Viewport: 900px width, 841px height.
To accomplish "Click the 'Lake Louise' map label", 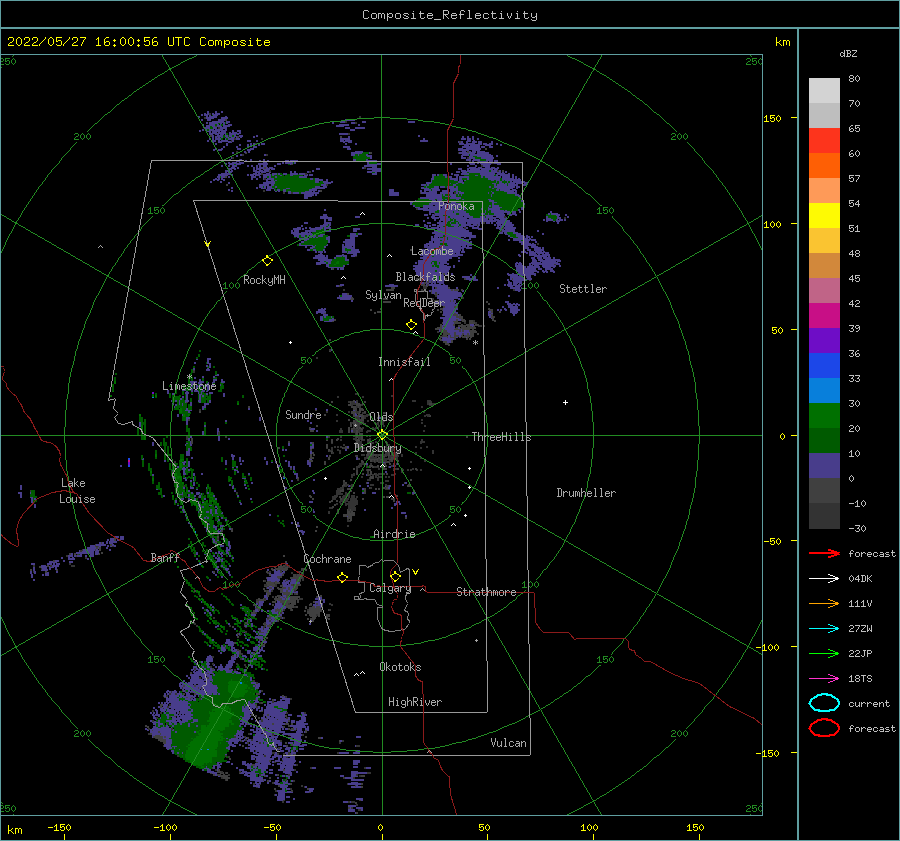I will [77, 491].
